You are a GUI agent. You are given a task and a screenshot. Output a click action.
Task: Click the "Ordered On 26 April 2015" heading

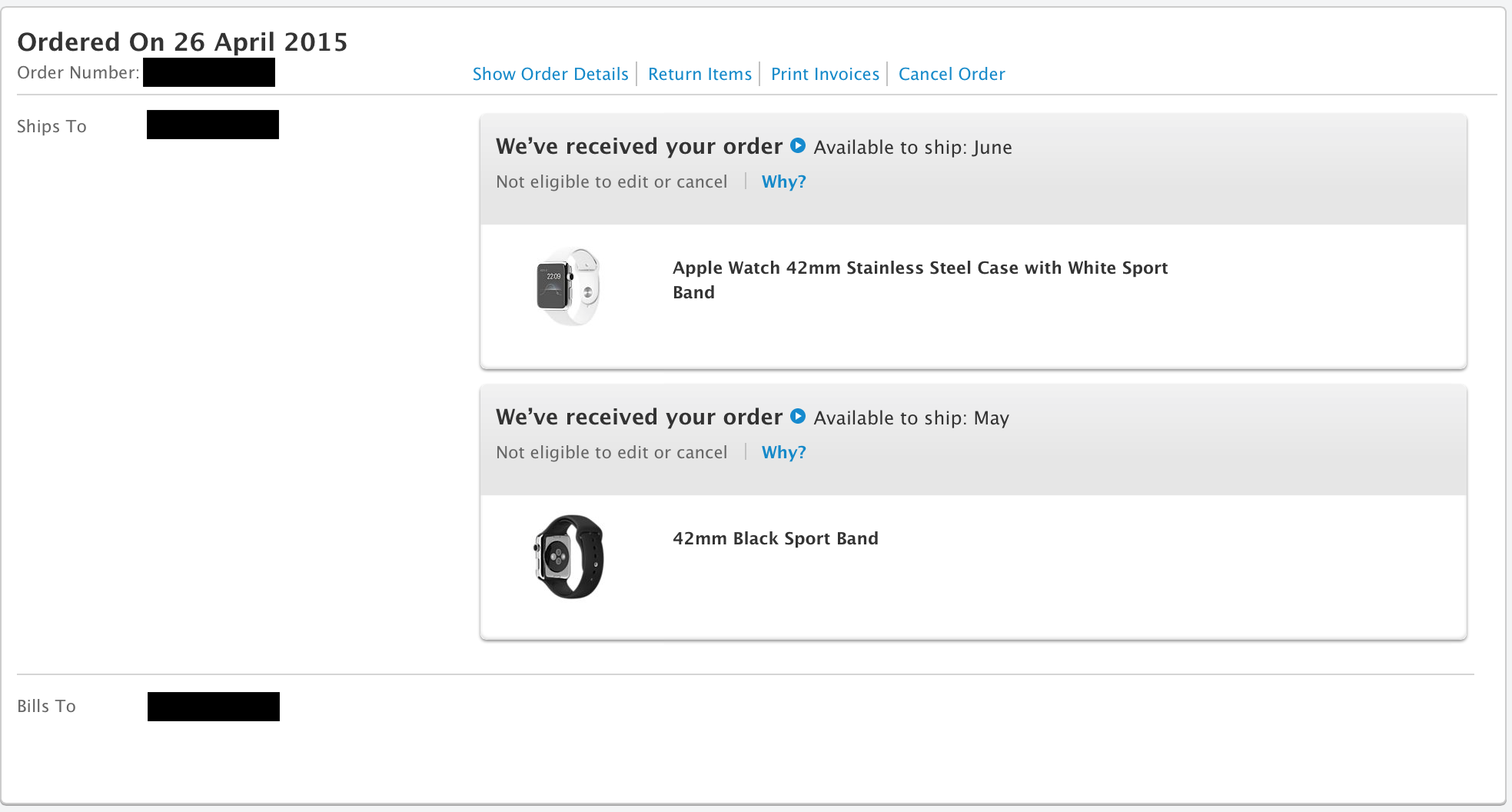click(182, 42)
